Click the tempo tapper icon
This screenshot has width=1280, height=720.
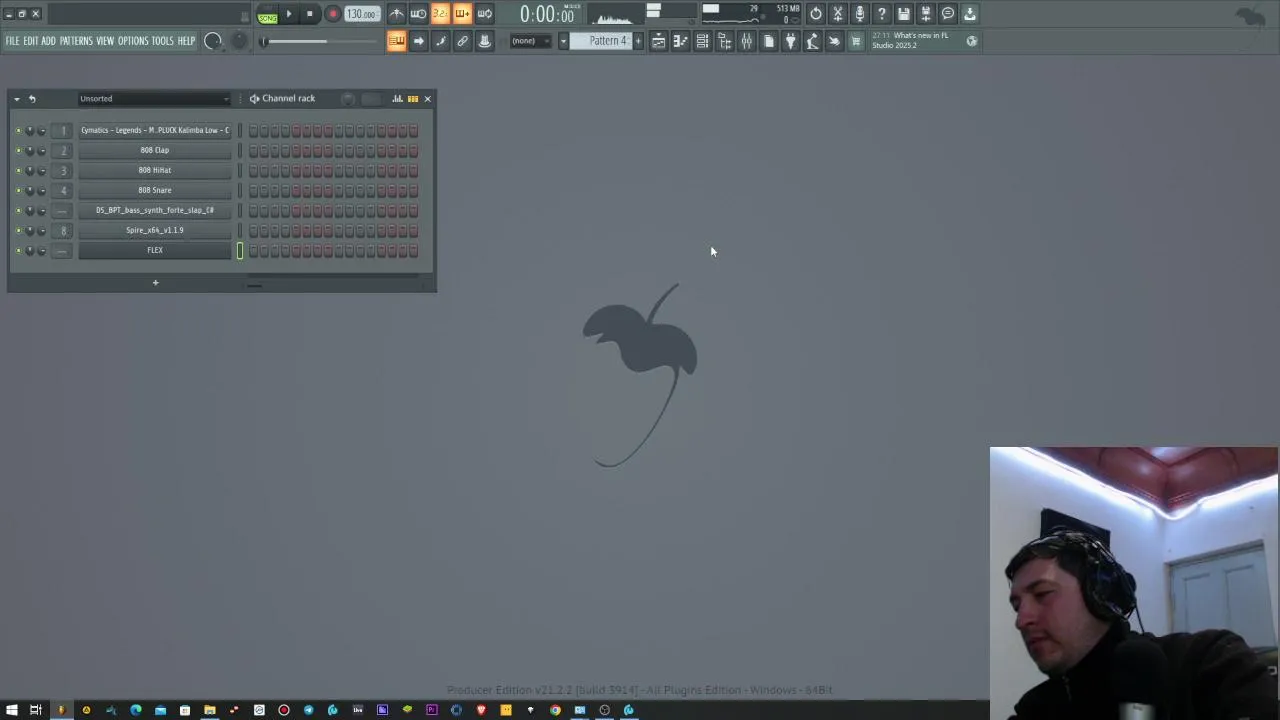tap(812, 41)
